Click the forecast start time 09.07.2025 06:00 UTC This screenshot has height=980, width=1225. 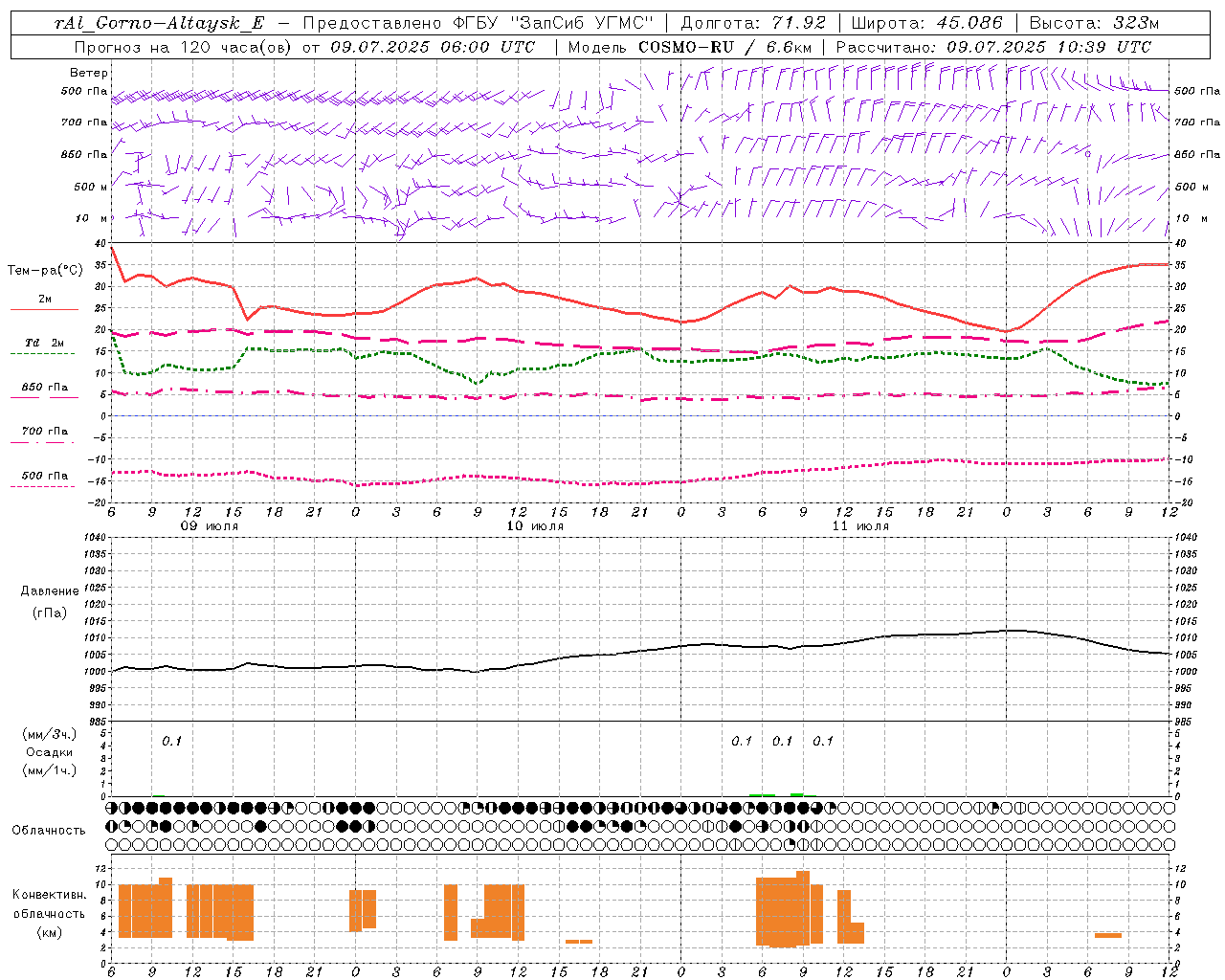(432, 47)
